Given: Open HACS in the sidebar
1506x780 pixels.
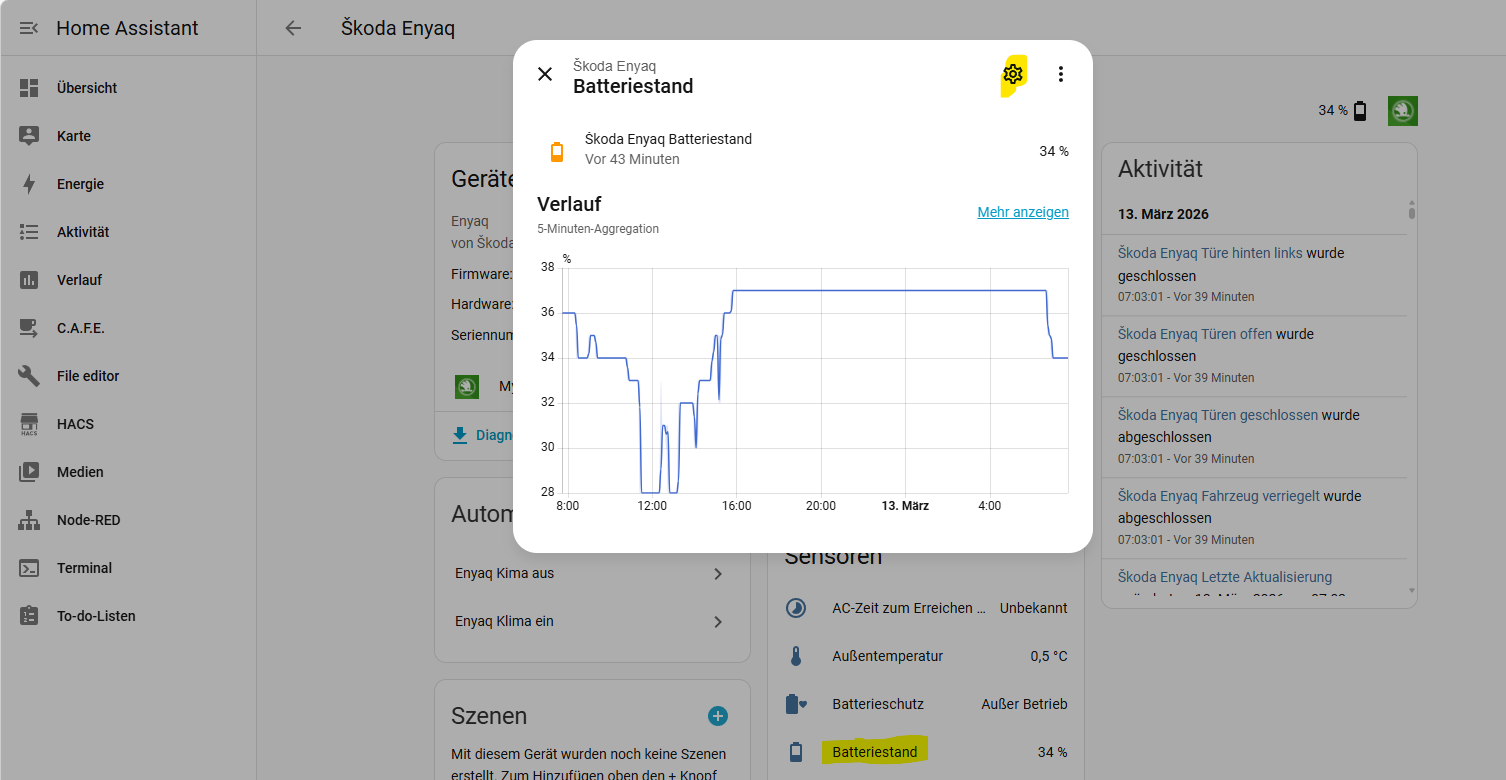Looking at the screenshot, I should pyautogui.click(x=75, y=424).
